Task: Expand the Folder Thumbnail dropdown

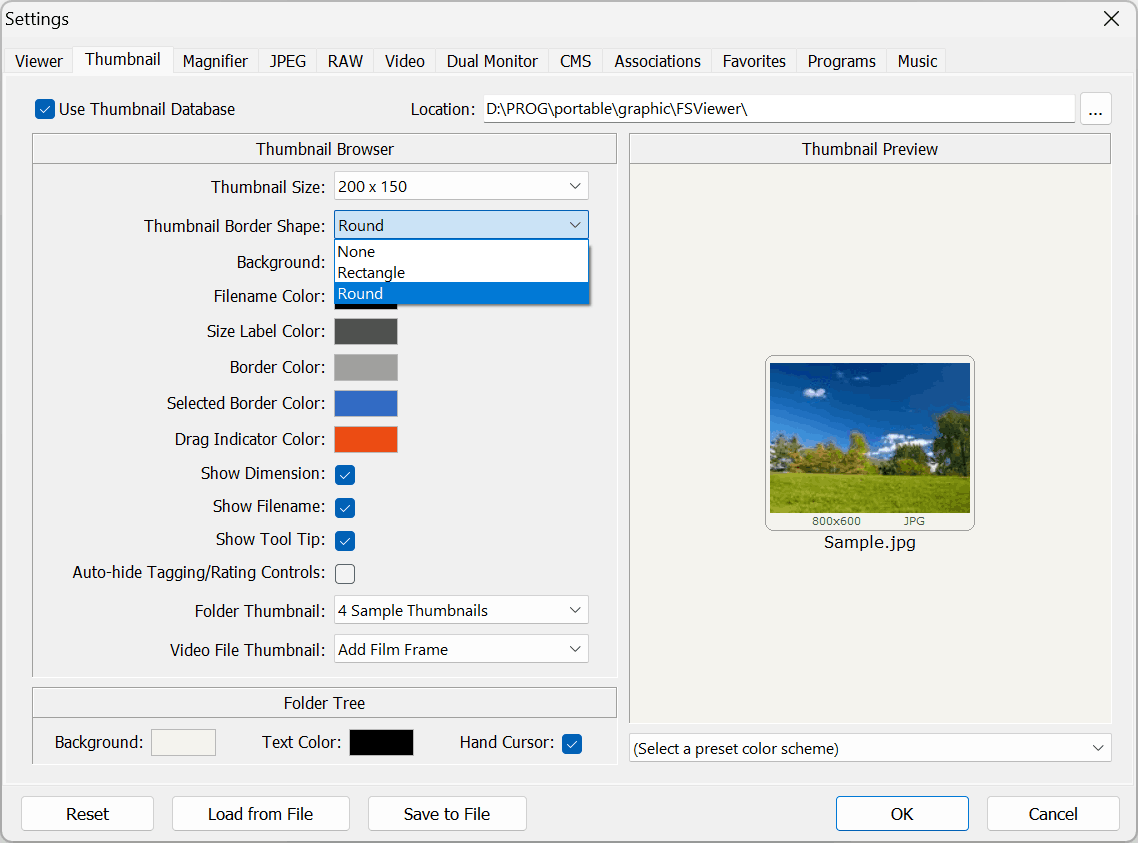Action: (461, 610)
